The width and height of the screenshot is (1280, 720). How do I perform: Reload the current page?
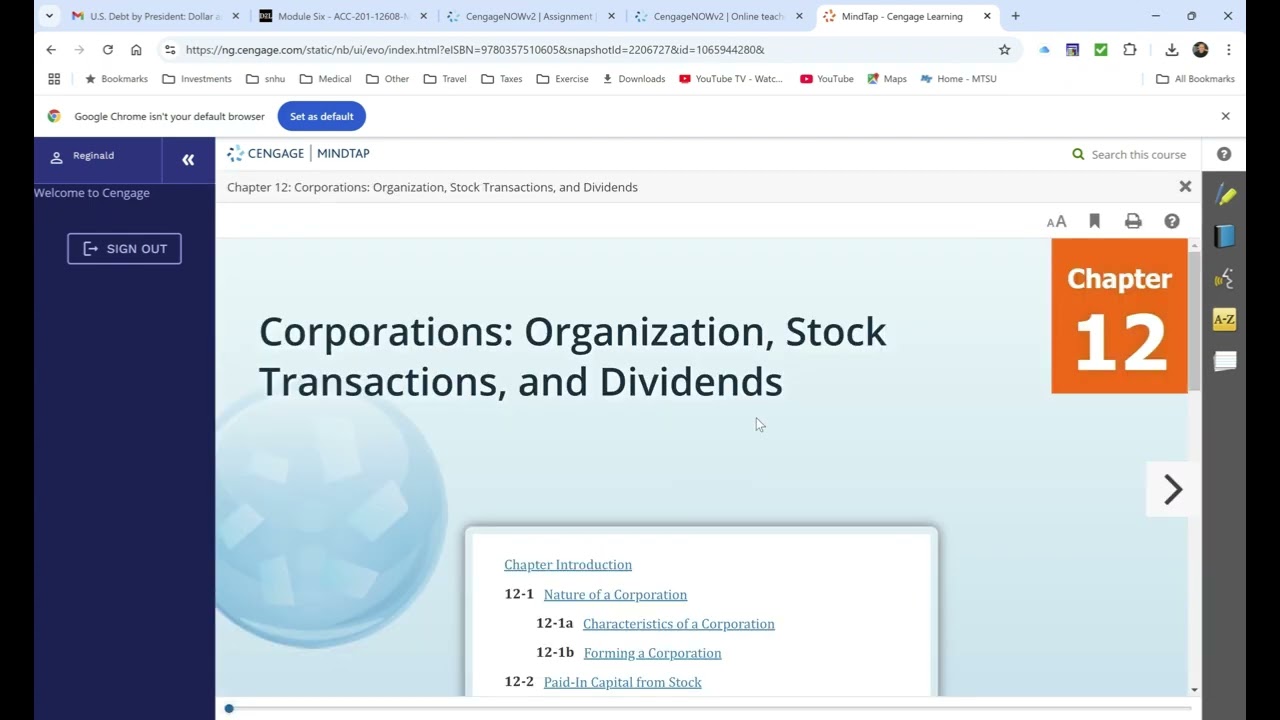point(107,49)
